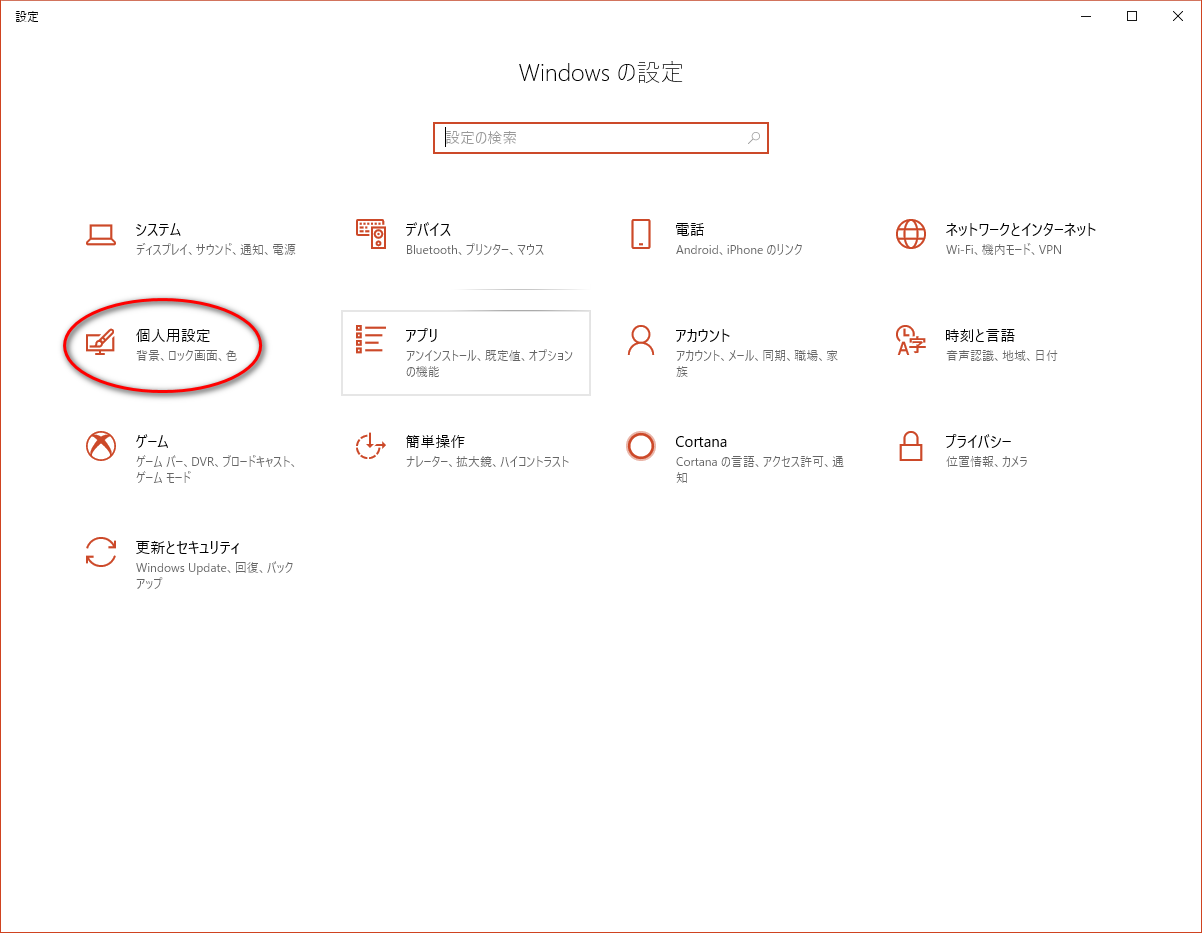Screen dimensions: 1202x933
Task: Select the アカウント person icon
Action: click(x=641, y=340)
